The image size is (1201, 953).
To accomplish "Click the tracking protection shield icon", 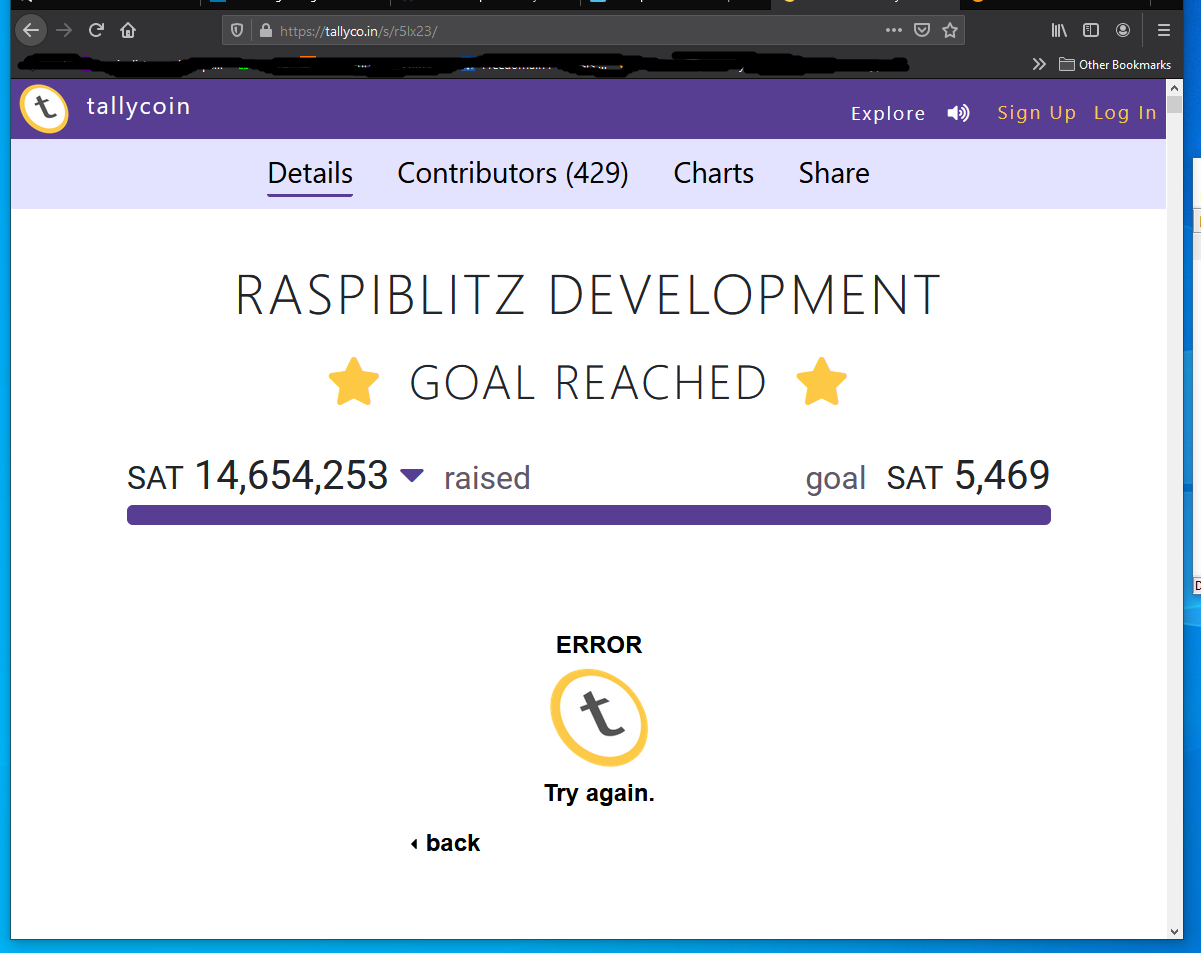I will (x=237, y=30).
